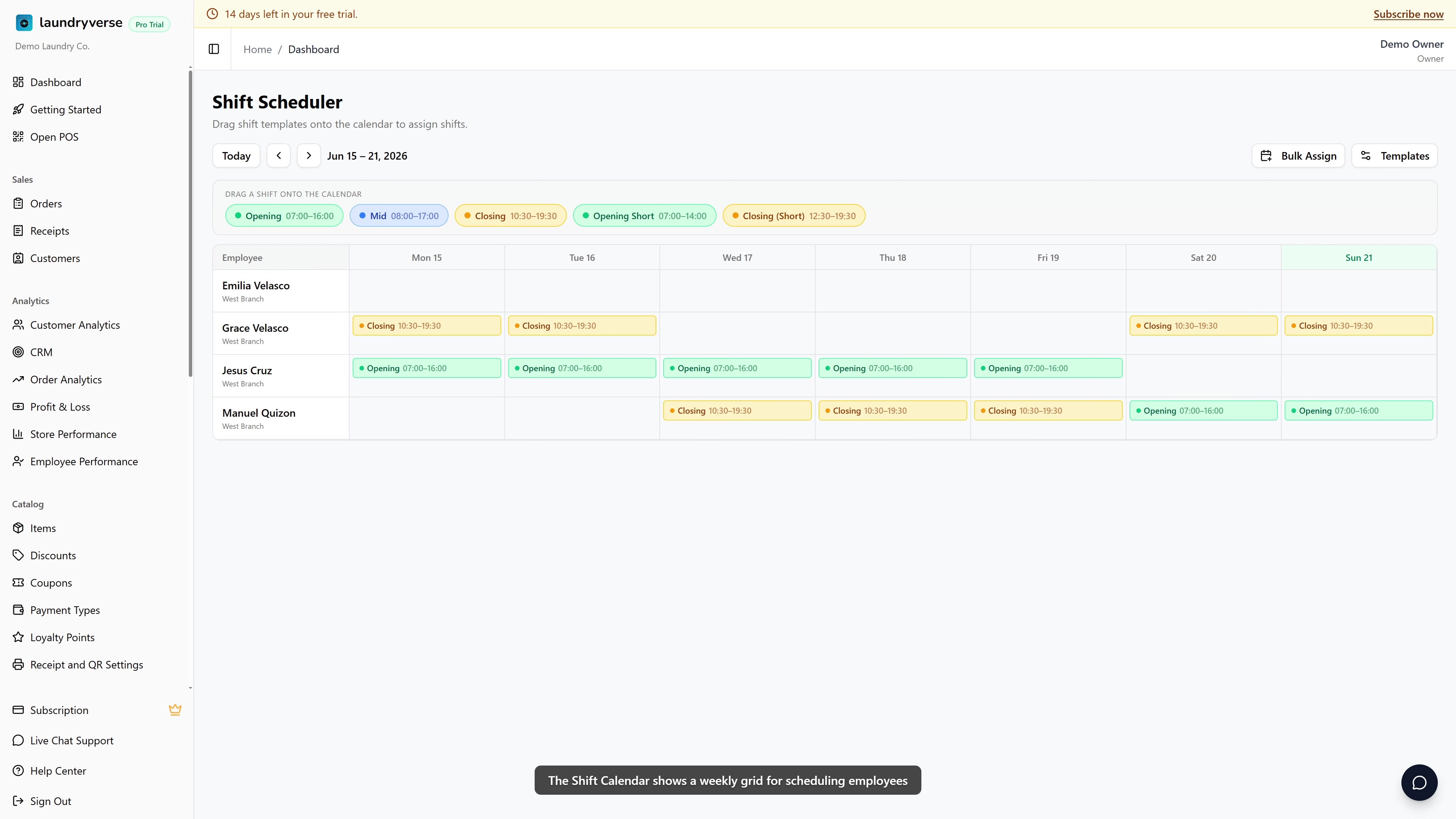Click Emilia Velasco employee name

[x=256, y=286]
